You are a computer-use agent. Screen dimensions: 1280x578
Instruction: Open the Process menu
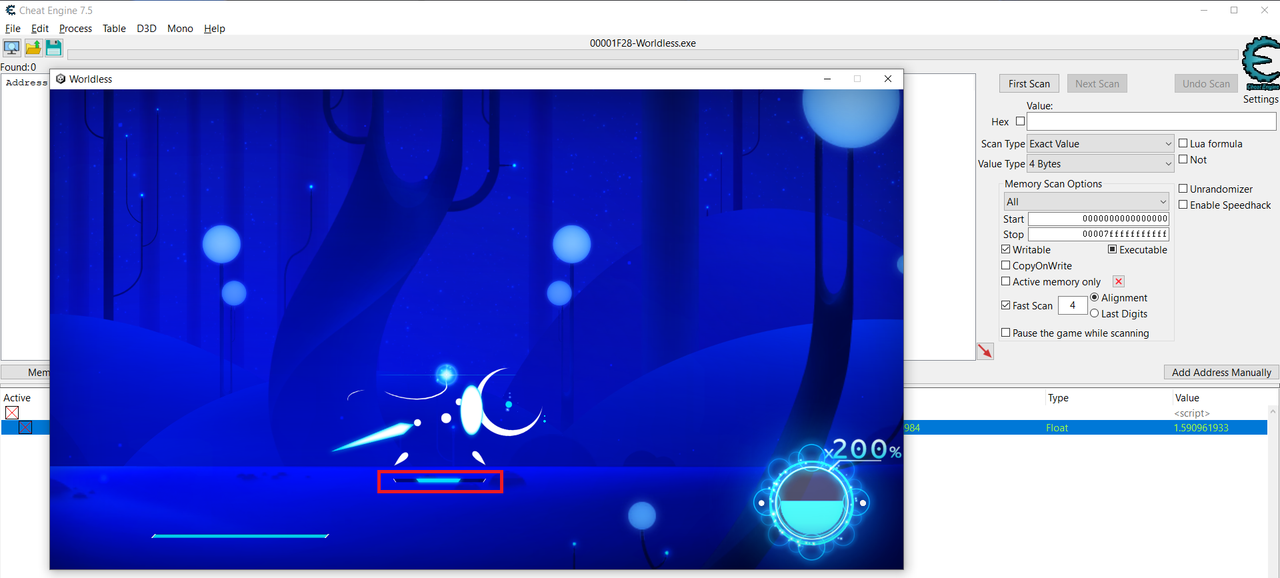75,29
